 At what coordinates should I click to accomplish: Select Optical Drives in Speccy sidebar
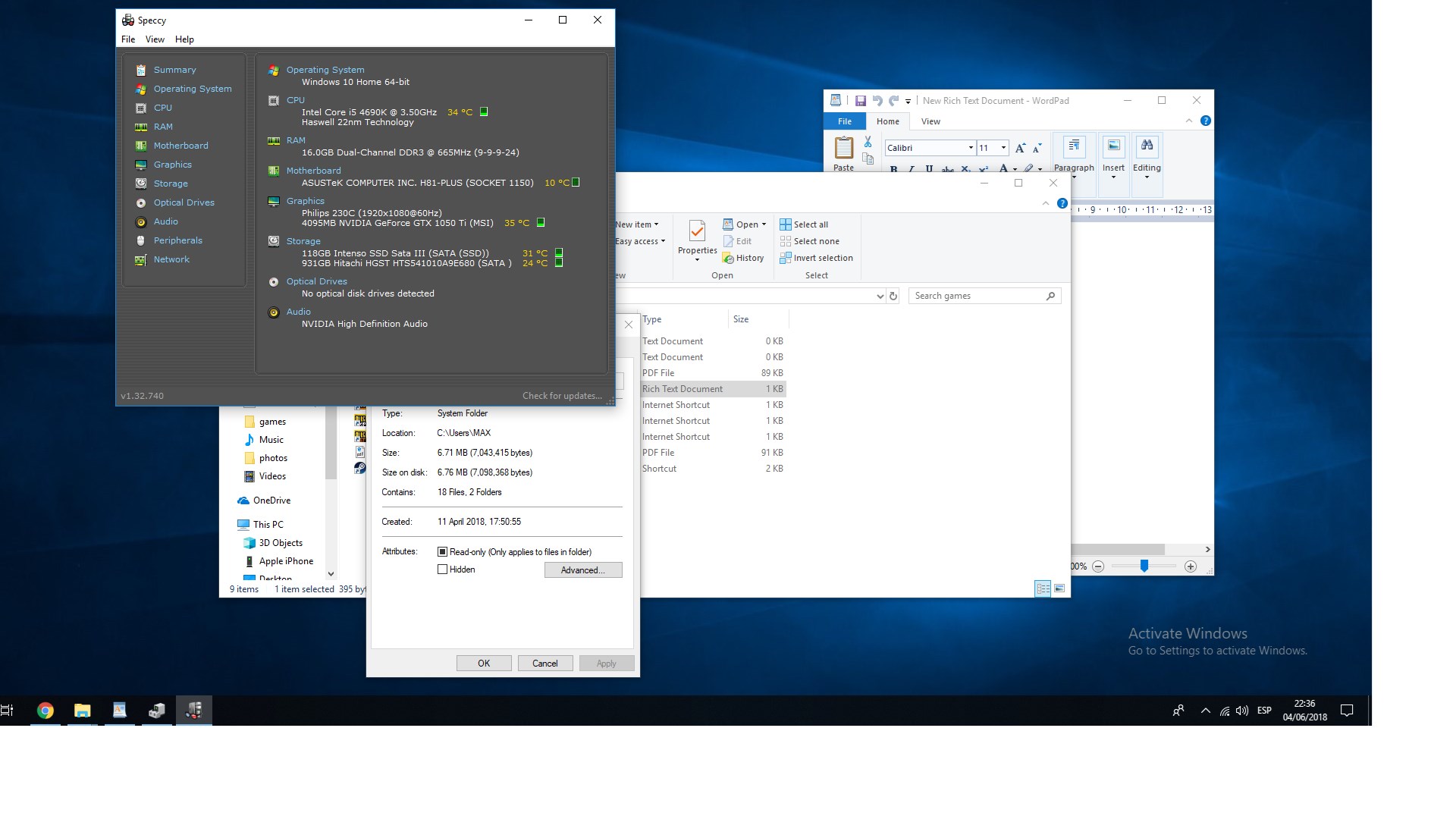click(x=184, y=202)
